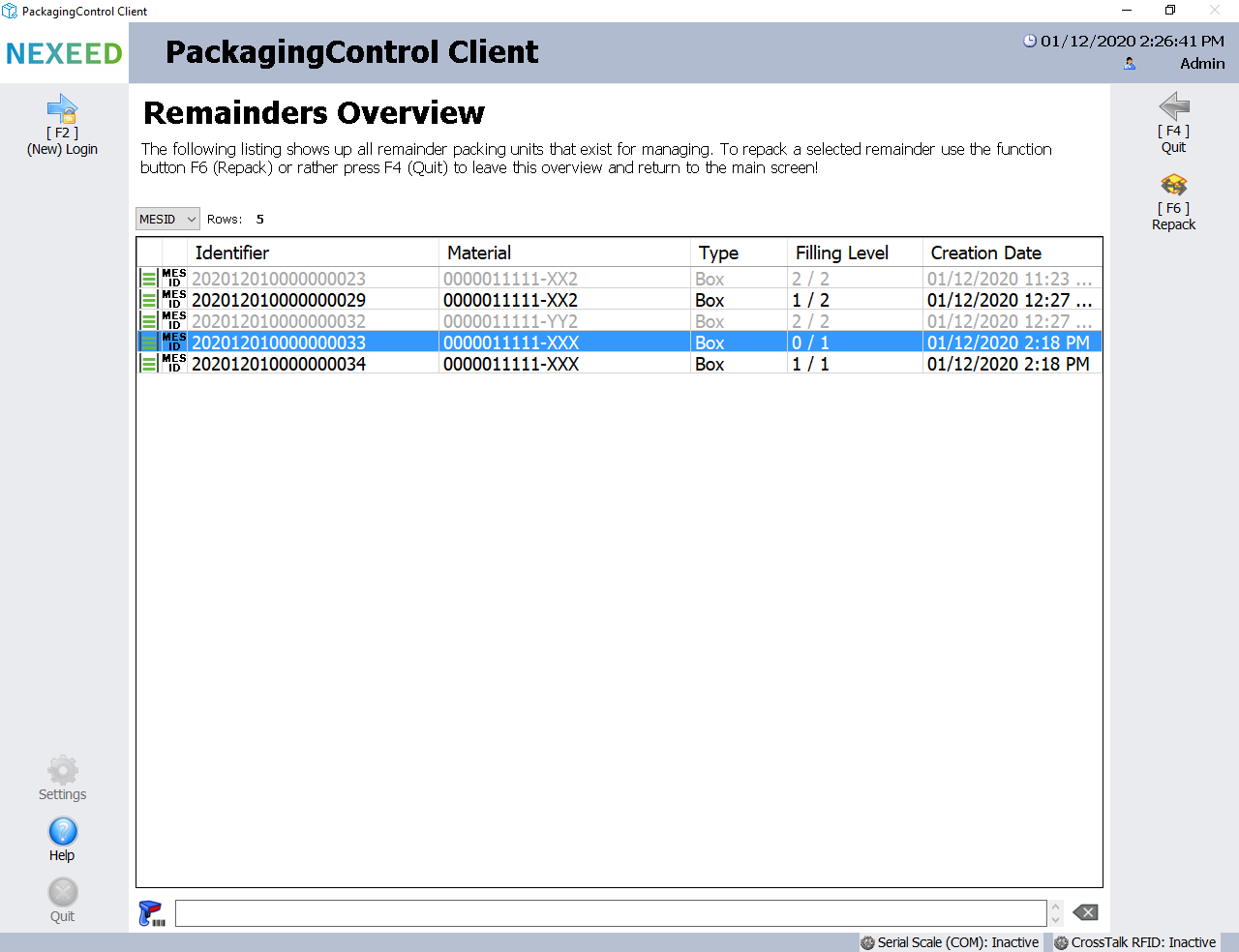Click the scan input text field
The image size is (1239, 952).
[610, 913]
